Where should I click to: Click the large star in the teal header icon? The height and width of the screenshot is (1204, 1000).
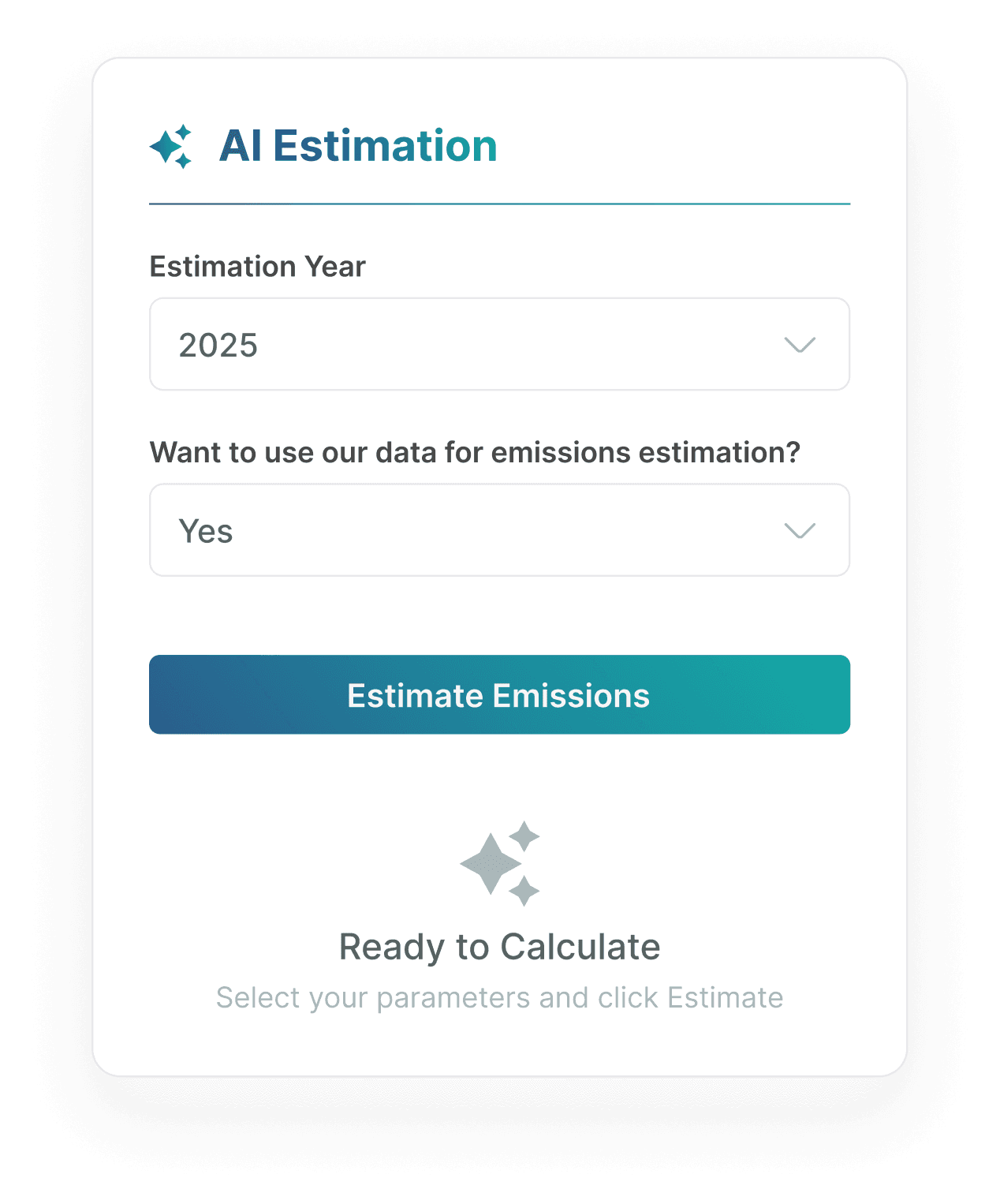[166, 148]
